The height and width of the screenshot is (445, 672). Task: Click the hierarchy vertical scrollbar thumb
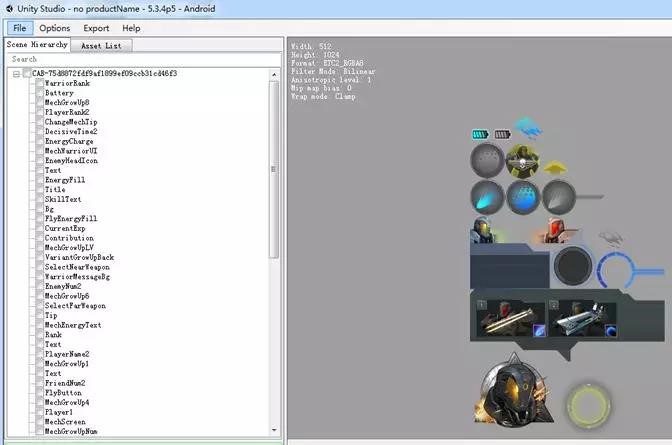pos(274,169)
